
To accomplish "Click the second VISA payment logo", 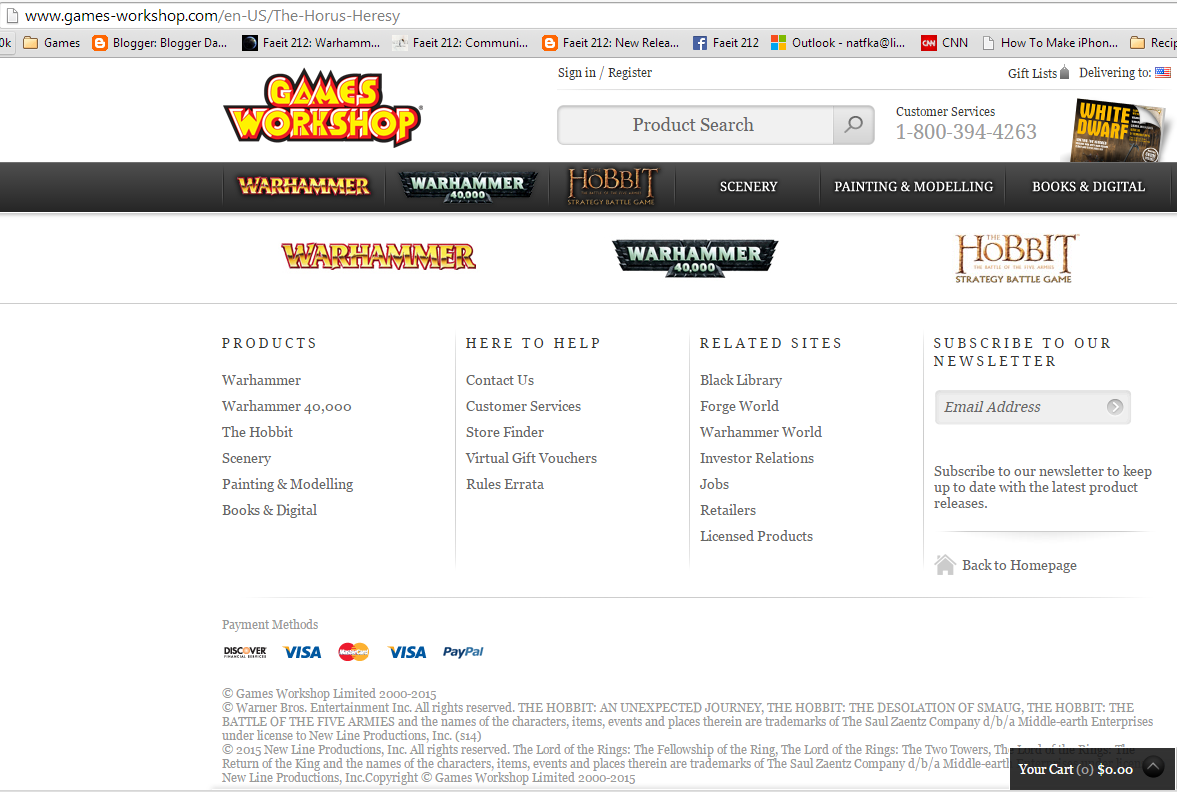I will tap(407, 652).
